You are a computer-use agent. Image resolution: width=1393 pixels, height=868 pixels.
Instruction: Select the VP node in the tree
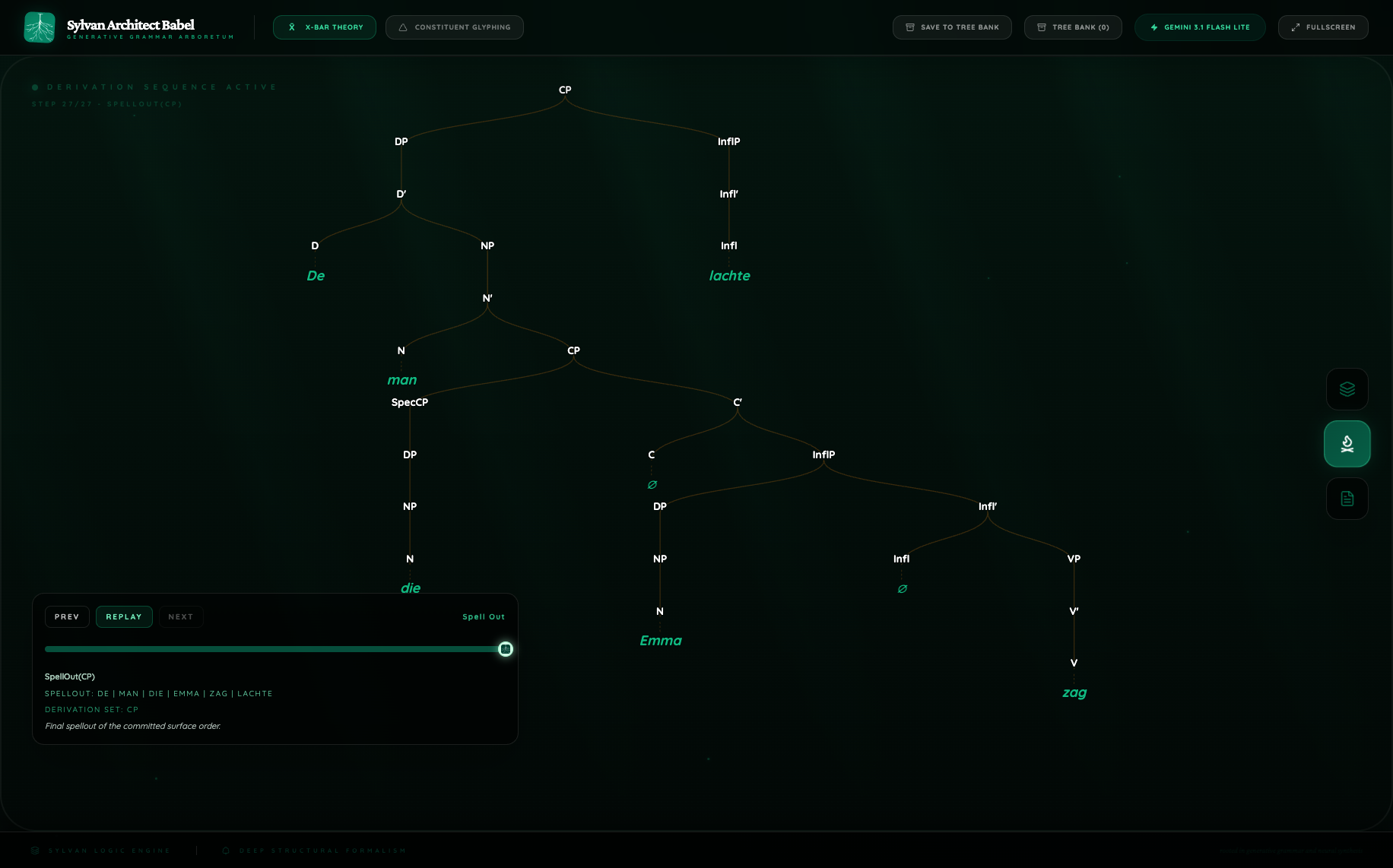(1074, 559)
